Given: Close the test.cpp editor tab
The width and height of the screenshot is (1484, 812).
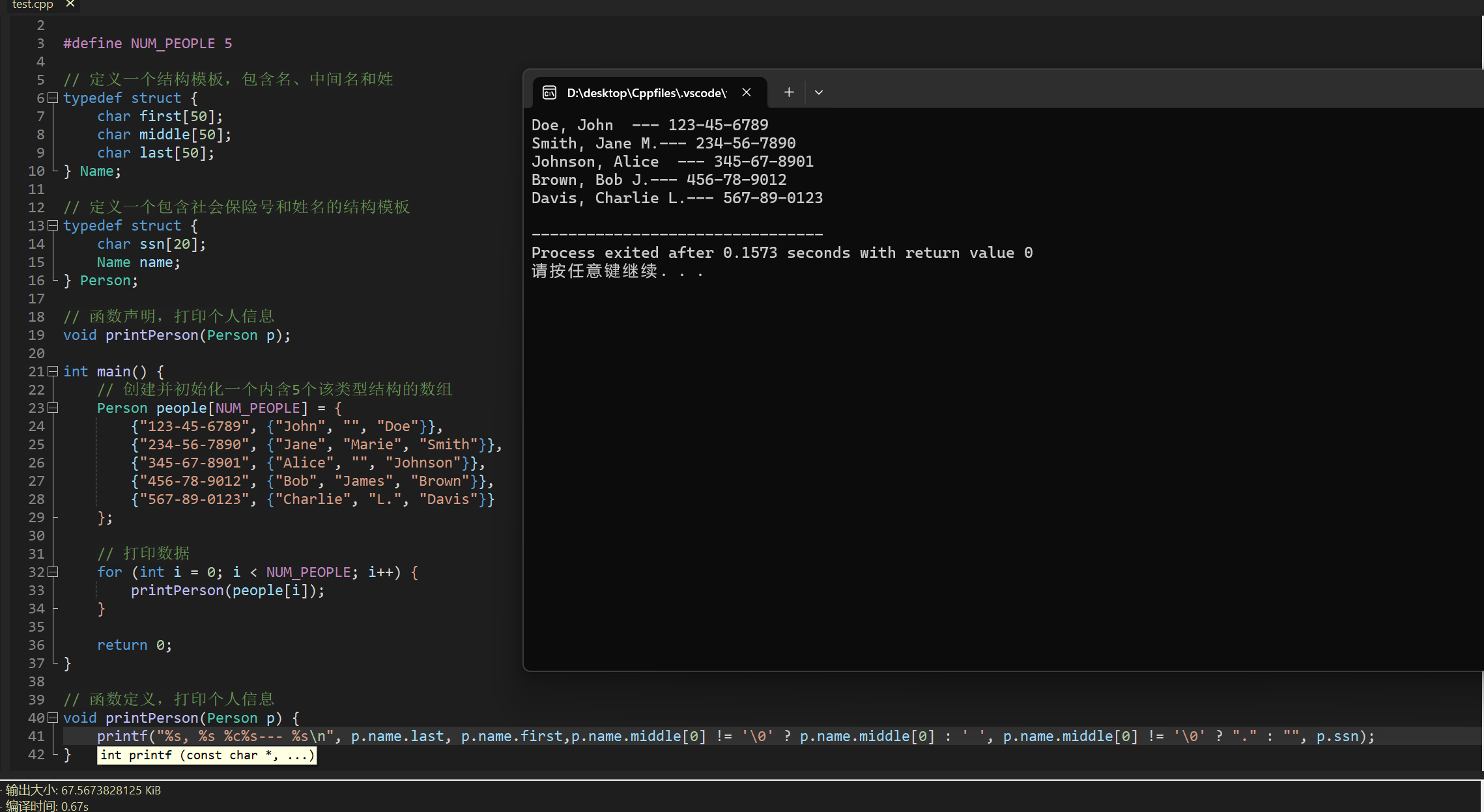Looking at the screenshot, I should pyautogui.click(x=70, y=4).
